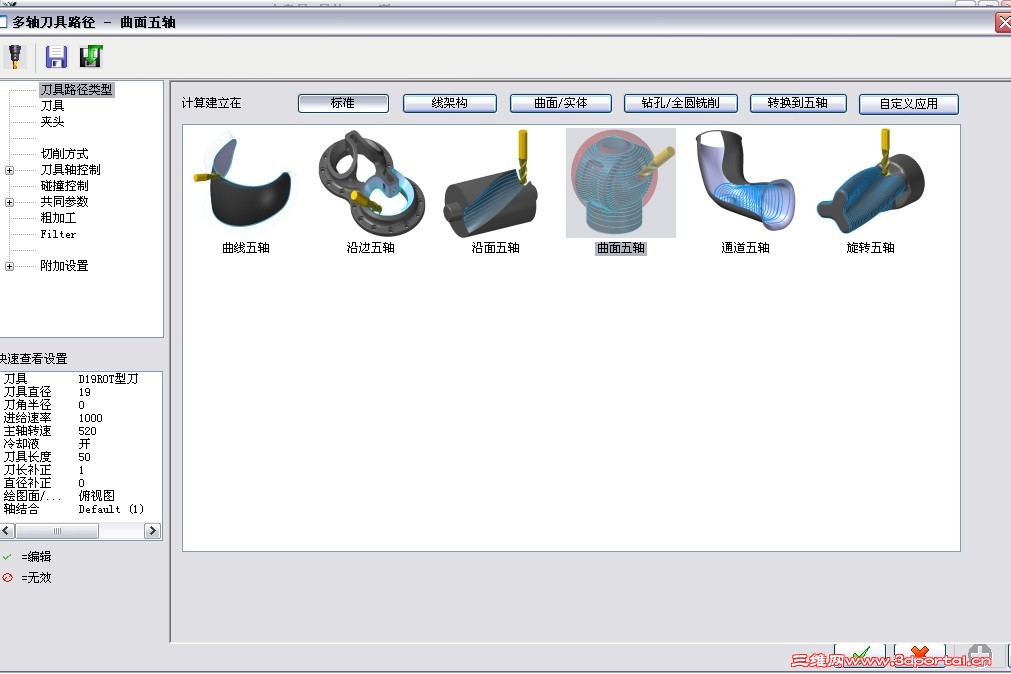This screenshot has width=1011, height=674.
Task: Click the 主轴转速 value 520
Action: tap(87, 431)
